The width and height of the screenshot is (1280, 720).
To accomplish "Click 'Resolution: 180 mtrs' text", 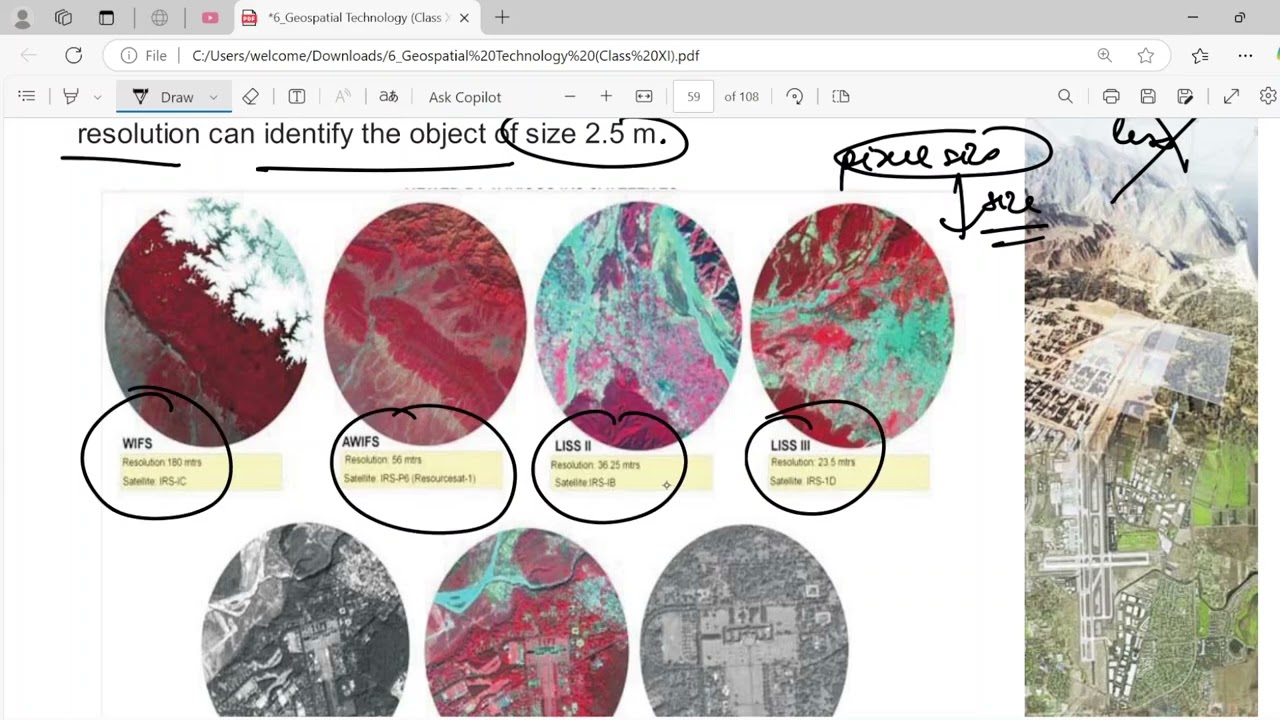I will [x=162, y=463].
